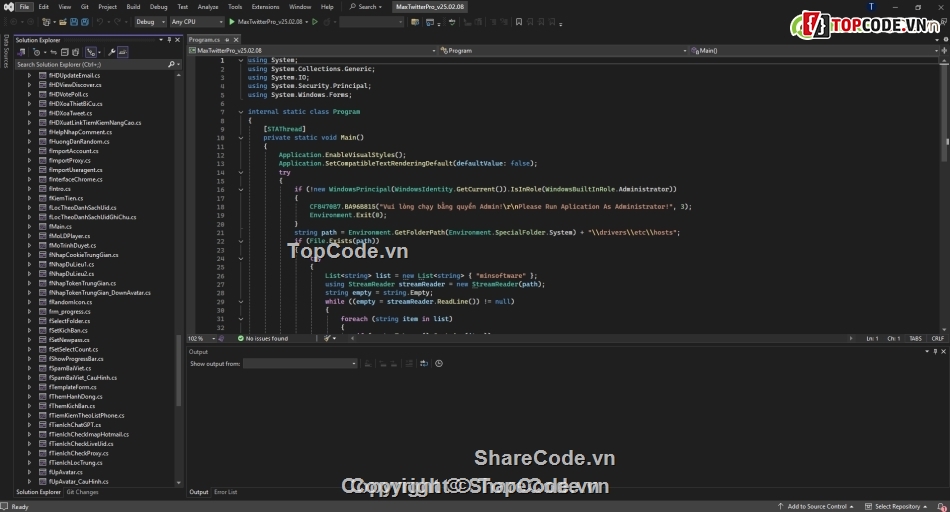Open the Analyze menu

[208, 7]
